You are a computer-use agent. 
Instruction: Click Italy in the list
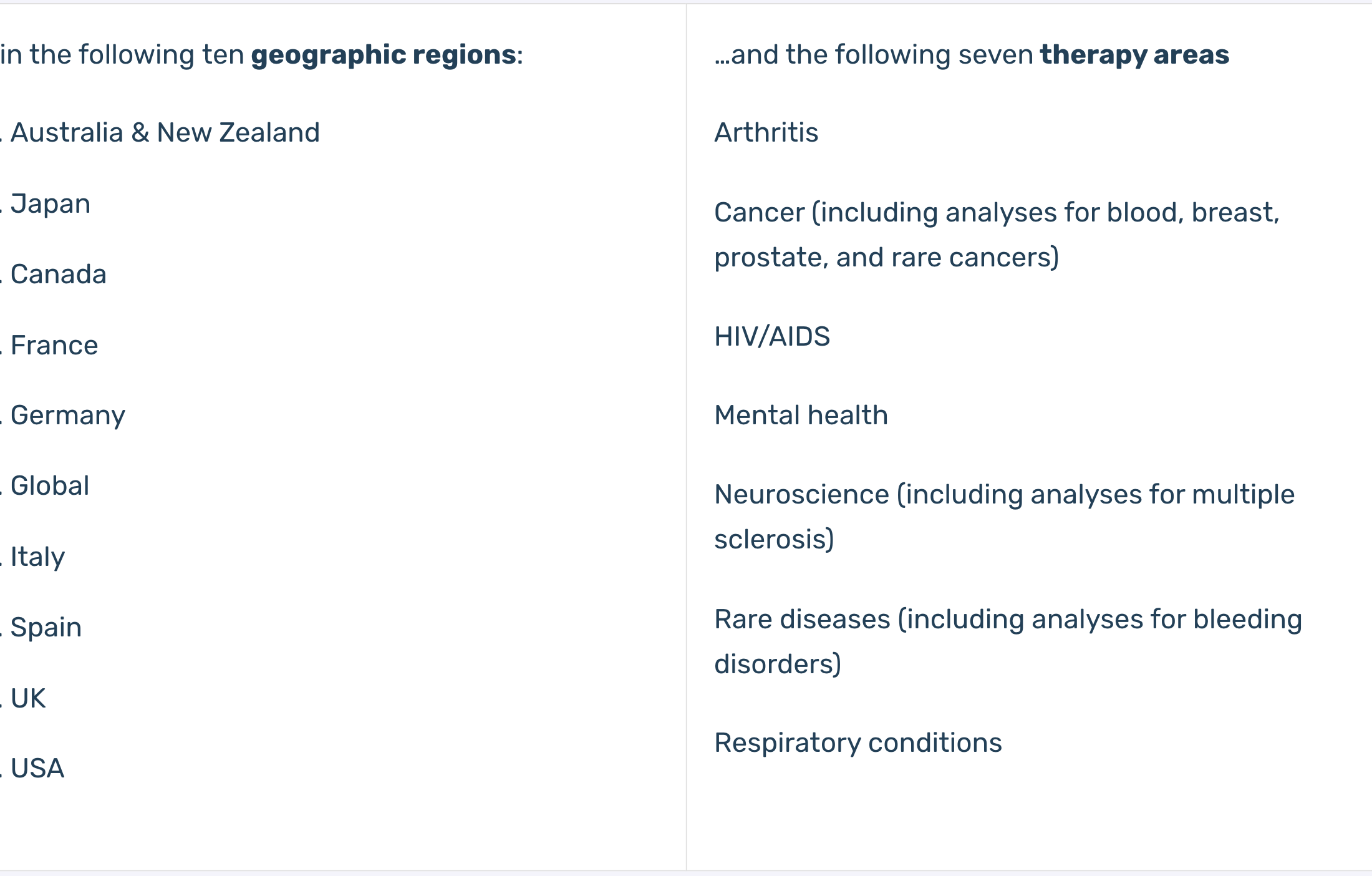pyautogui.click(x=37, y=557)
